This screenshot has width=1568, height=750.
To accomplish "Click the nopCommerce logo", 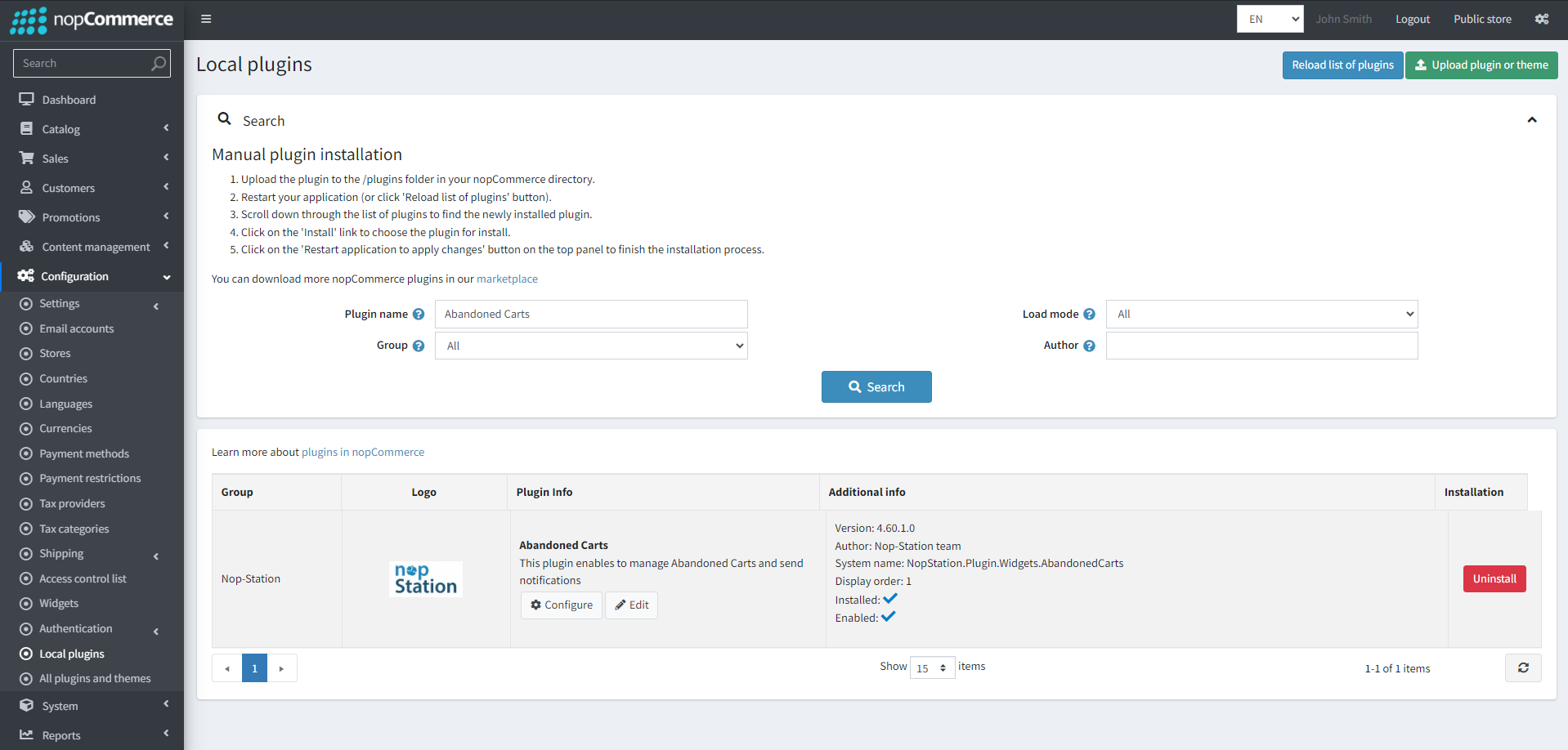I will tap(92, 20).
